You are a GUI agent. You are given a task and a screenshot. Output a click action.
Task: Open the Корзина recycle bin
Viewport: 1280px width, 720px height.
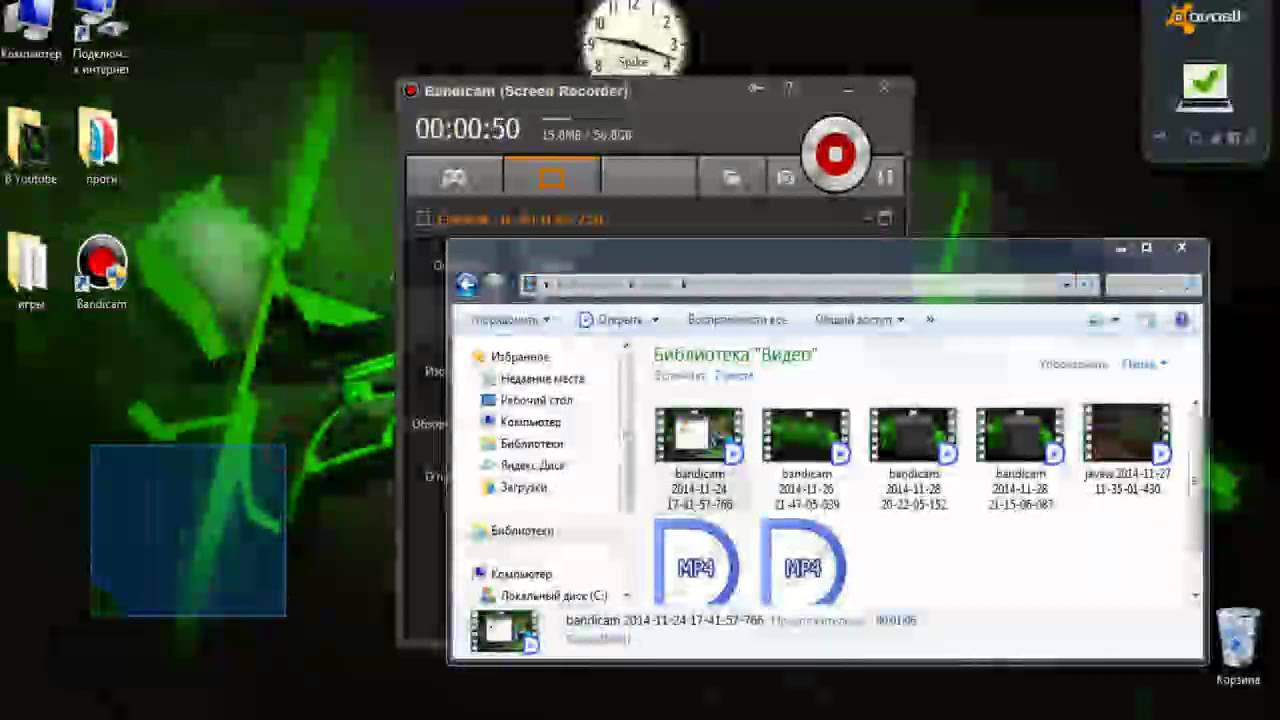(x=1238, y=647)
